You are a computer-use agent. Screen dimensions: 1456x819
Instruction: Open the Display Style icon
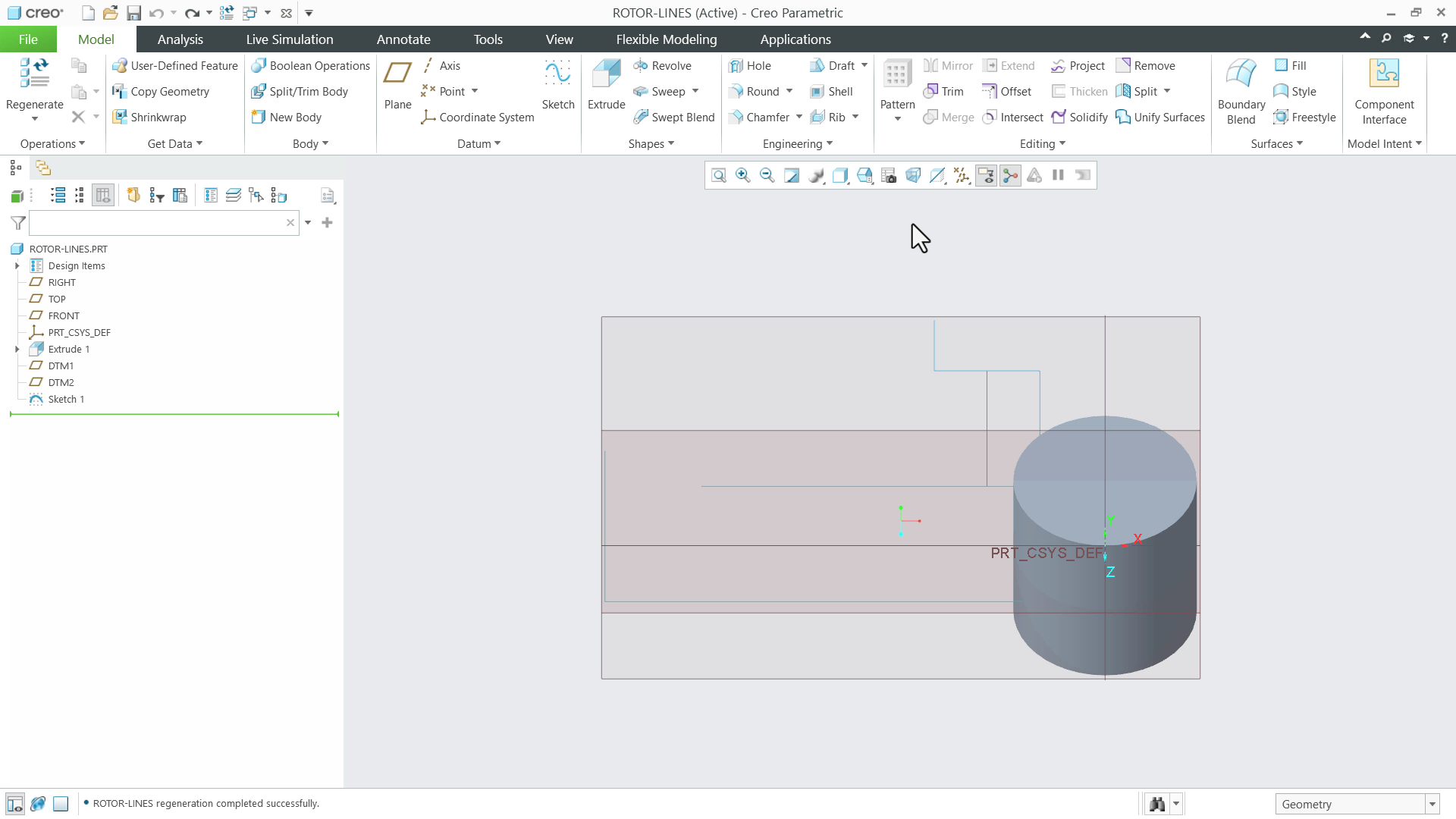[840, 176]
